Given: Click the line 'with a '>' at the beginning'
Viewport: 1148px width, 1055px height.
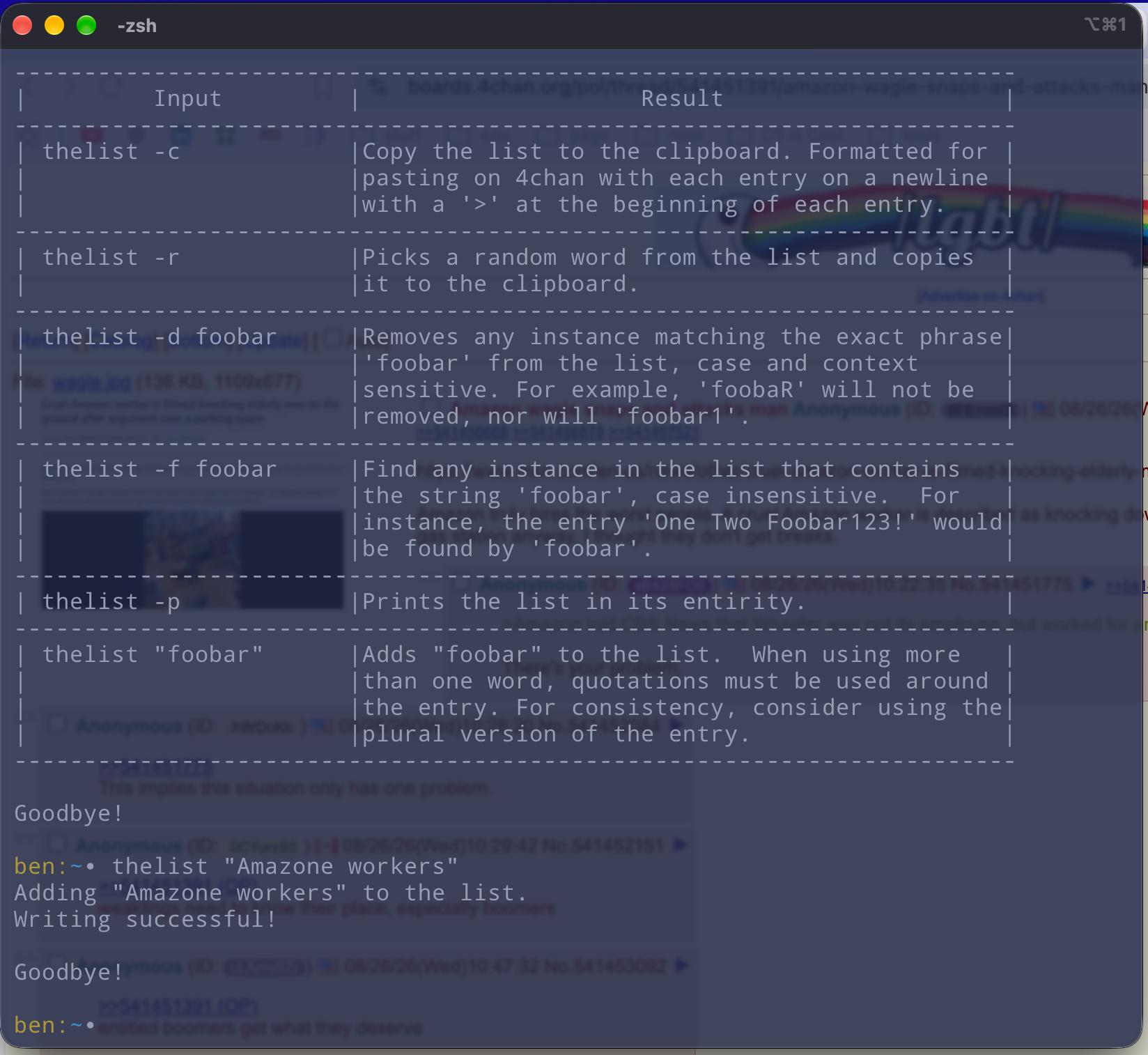Looking at the screenshot, I should click(654, 205).
